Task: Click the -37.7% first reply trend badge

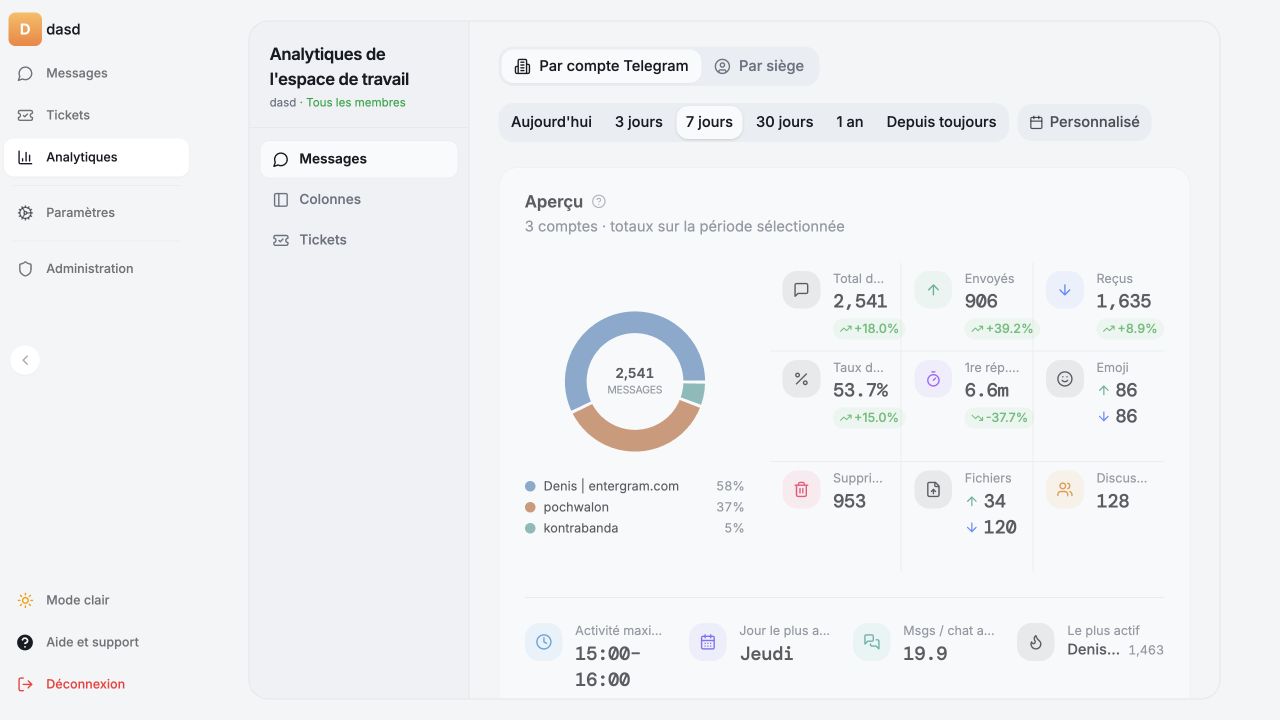Action: [999, 417]
